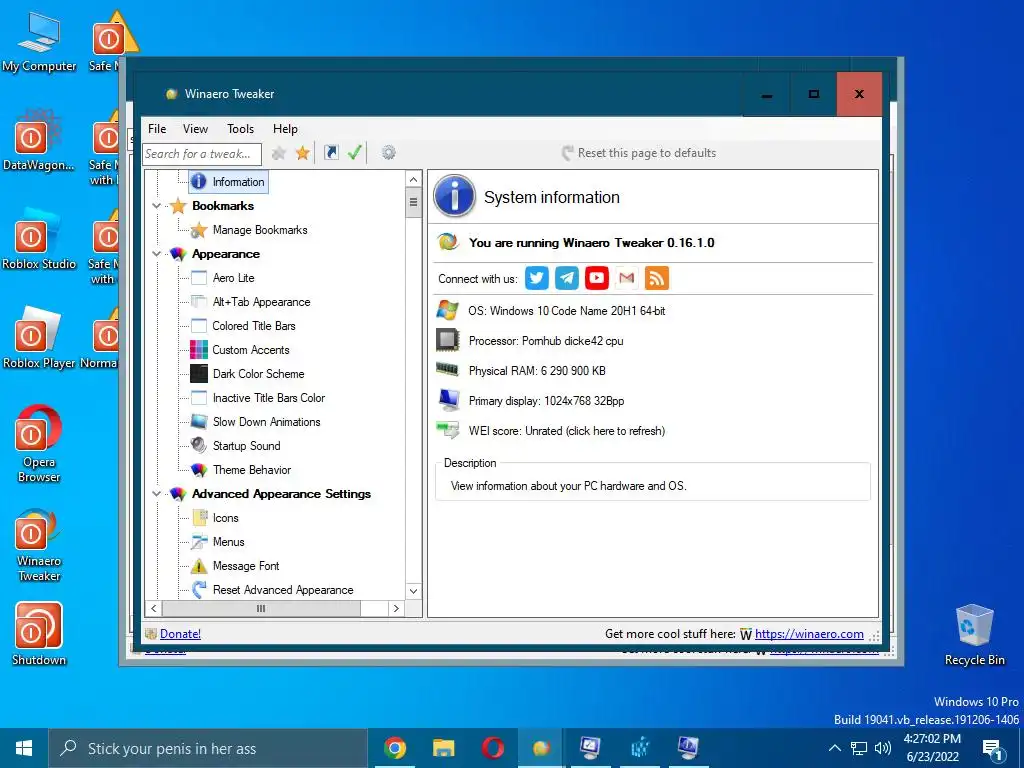Select My Computer desktop icon
Viewport: 1024px width, 768px height.
coord(39,42)
